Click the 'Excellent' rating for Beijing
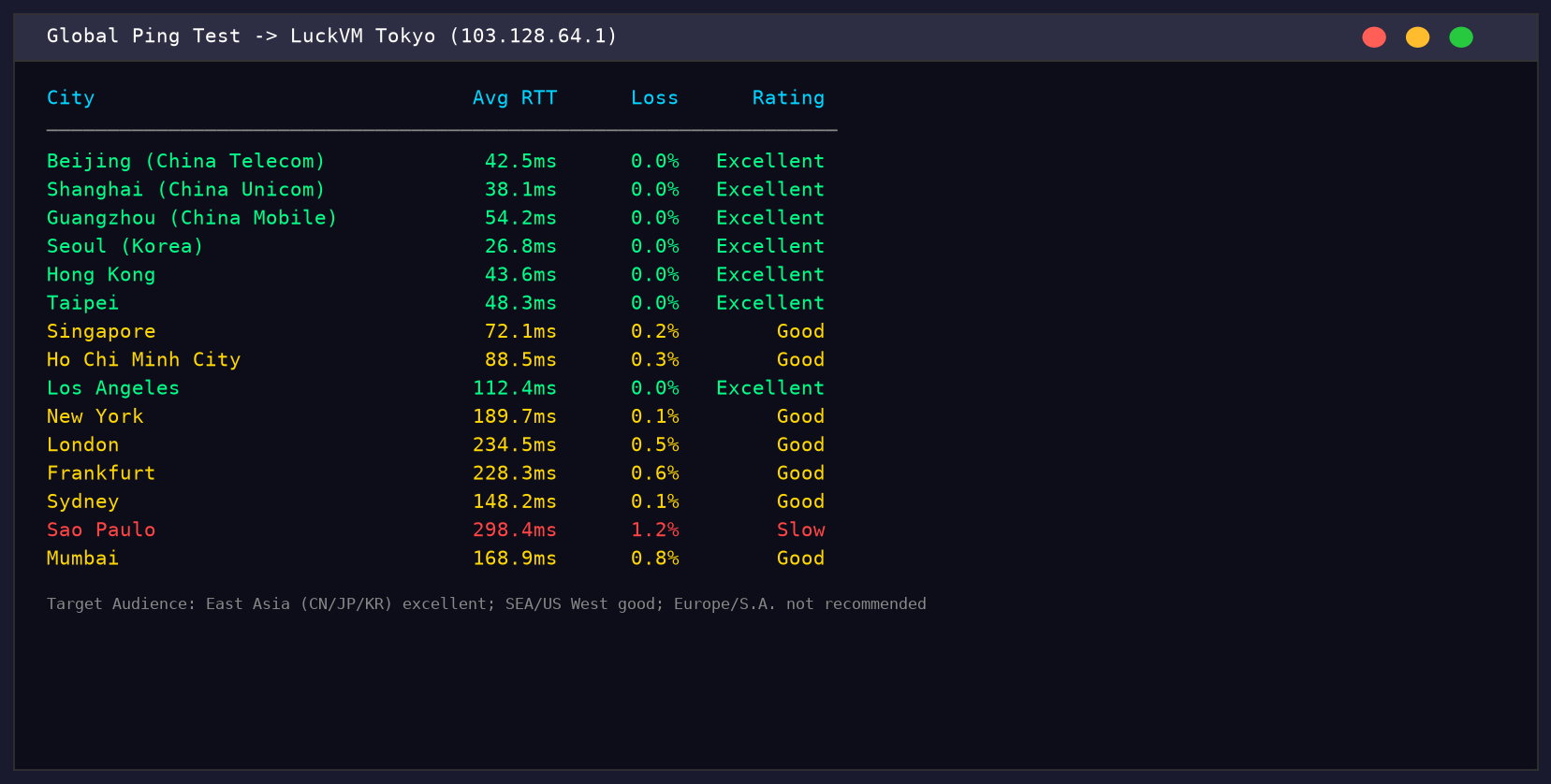1551x784 pixels. [770, 161]
